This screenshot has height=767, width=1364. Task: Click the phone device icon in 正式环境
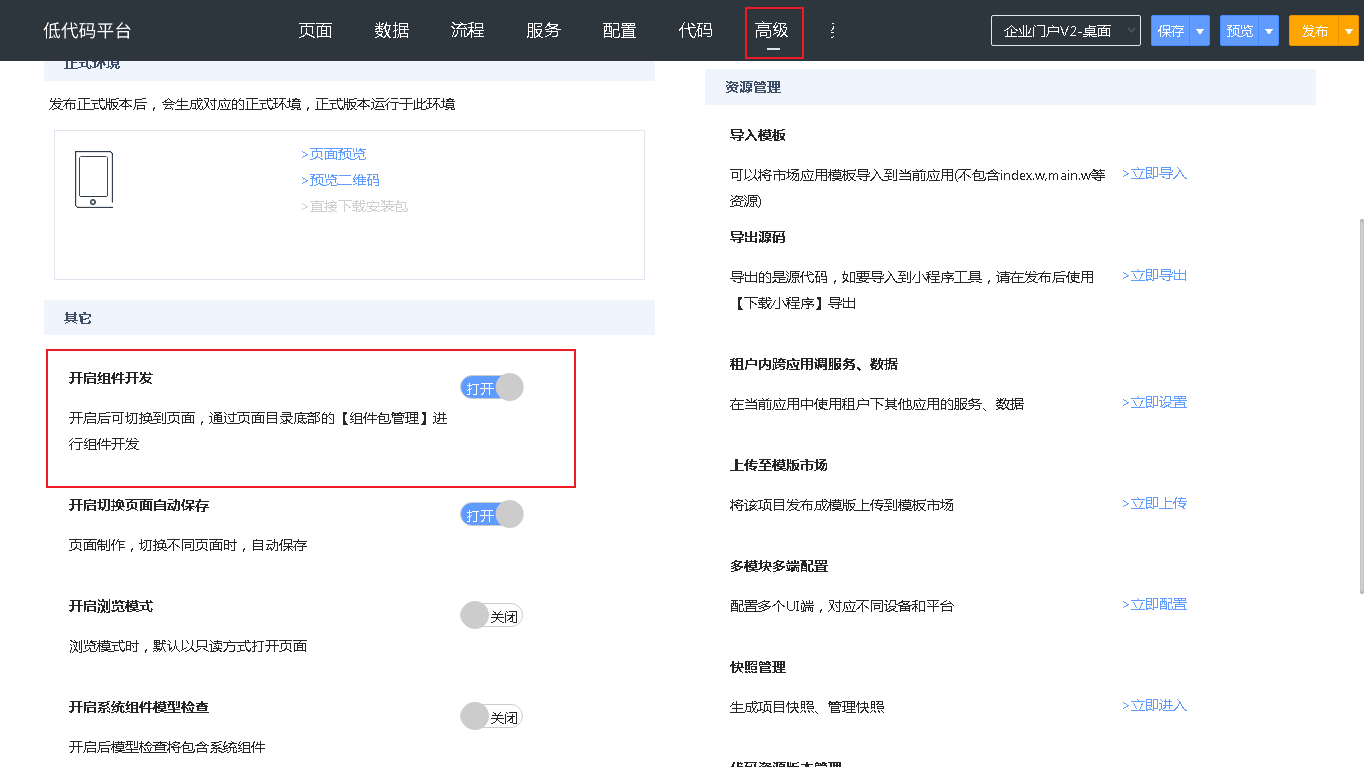[94, 180]
